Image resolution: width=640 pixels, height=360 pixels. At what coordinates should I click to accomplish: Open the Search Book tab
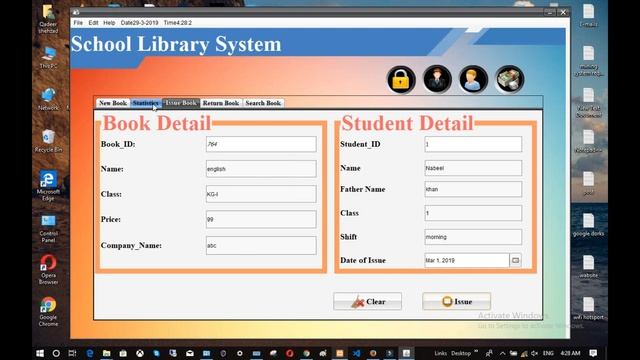tap(263, 103)
